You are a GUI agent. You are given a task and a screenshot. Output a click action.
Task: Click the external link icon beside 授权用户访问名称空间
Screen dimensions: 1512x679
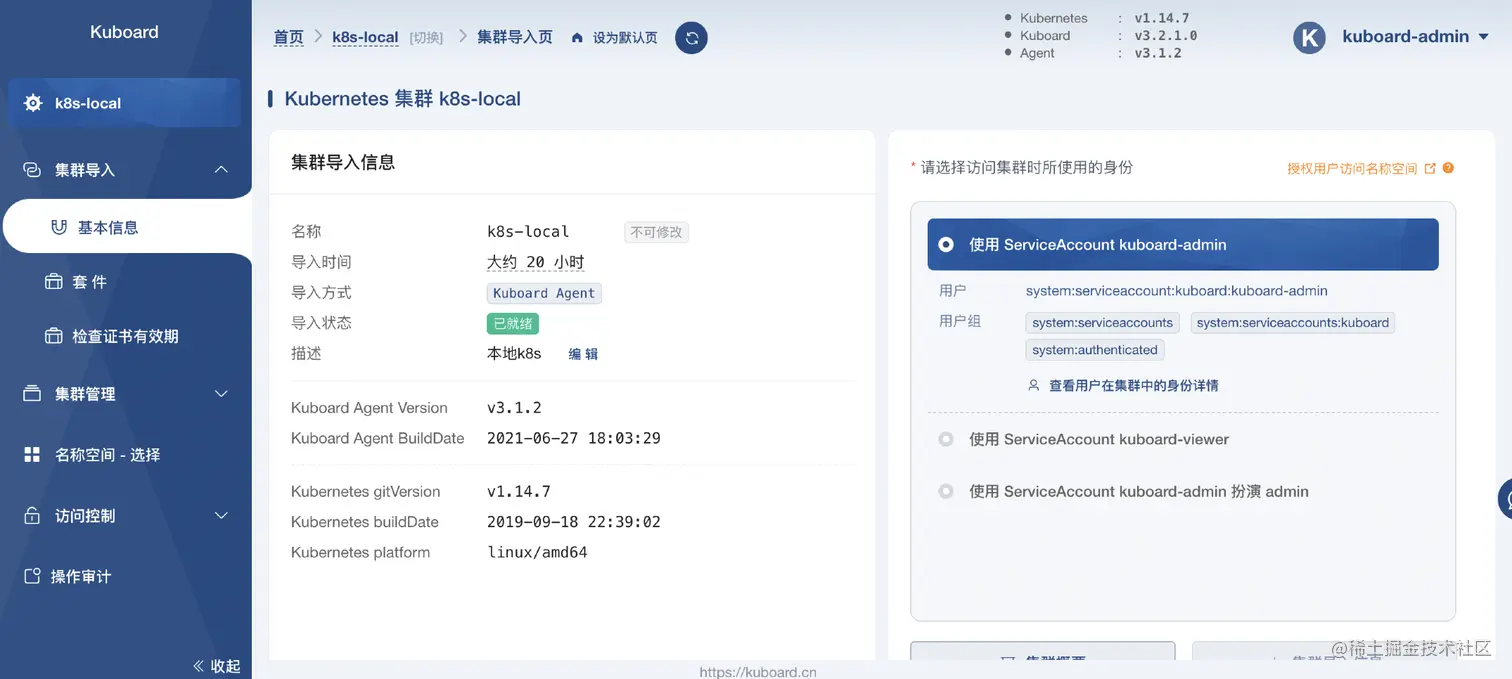pyautogui.click(x=1430, y=168)
